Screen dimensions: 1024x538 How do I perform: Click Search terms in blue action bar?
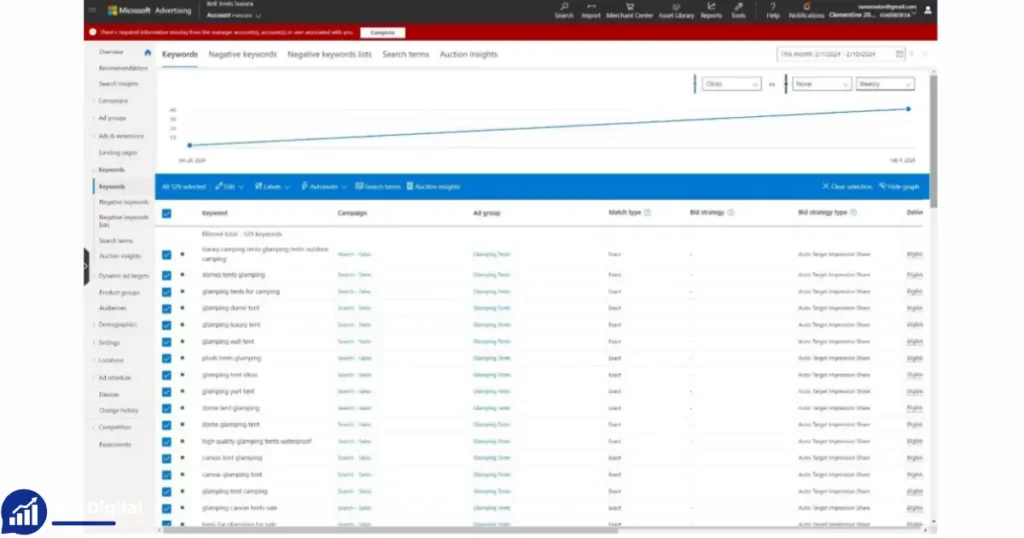click(377, 187)
